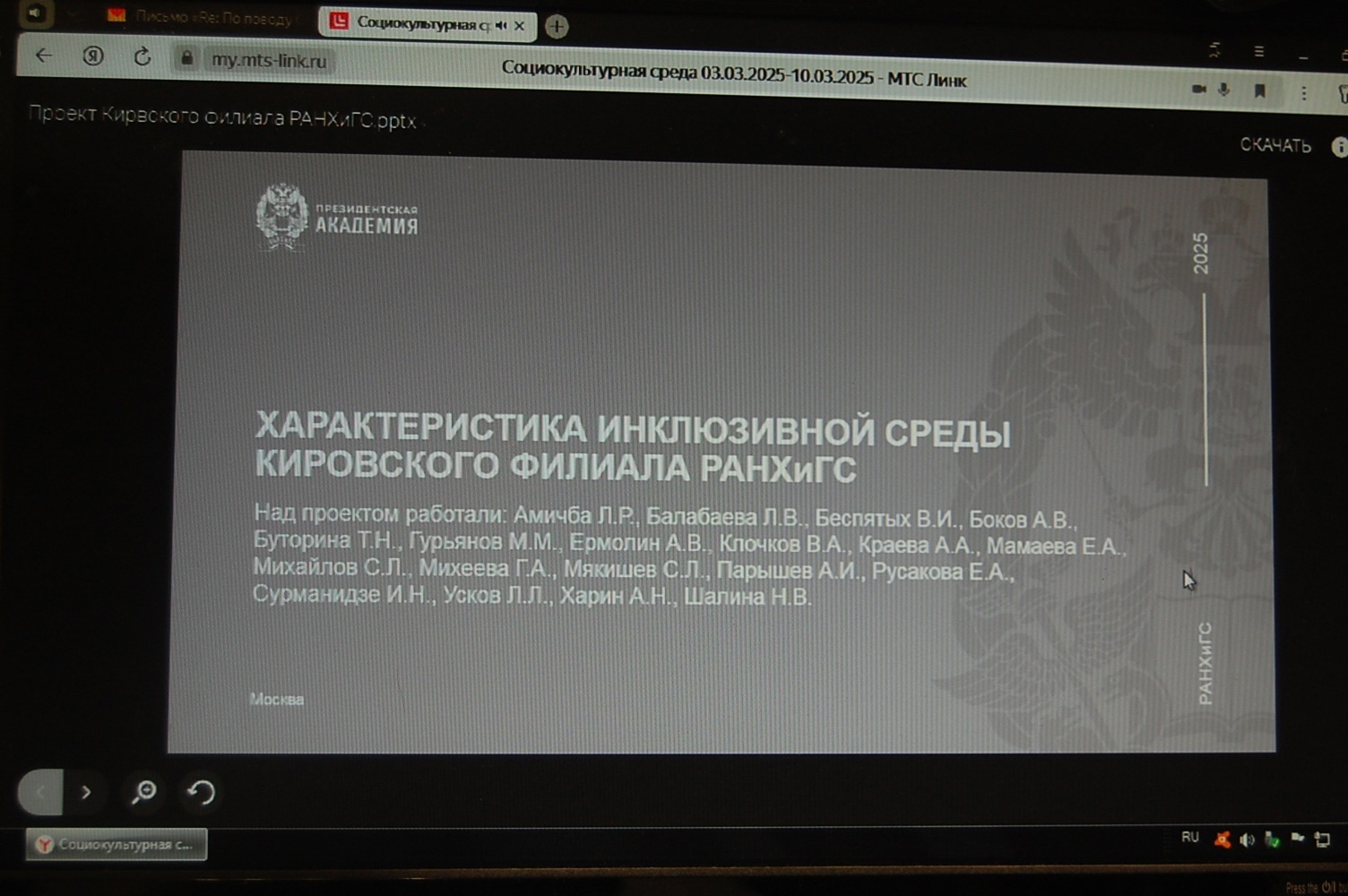Open the Yandex home button
This screenshot has width=1348, height=896.
(x=92, y=56)
